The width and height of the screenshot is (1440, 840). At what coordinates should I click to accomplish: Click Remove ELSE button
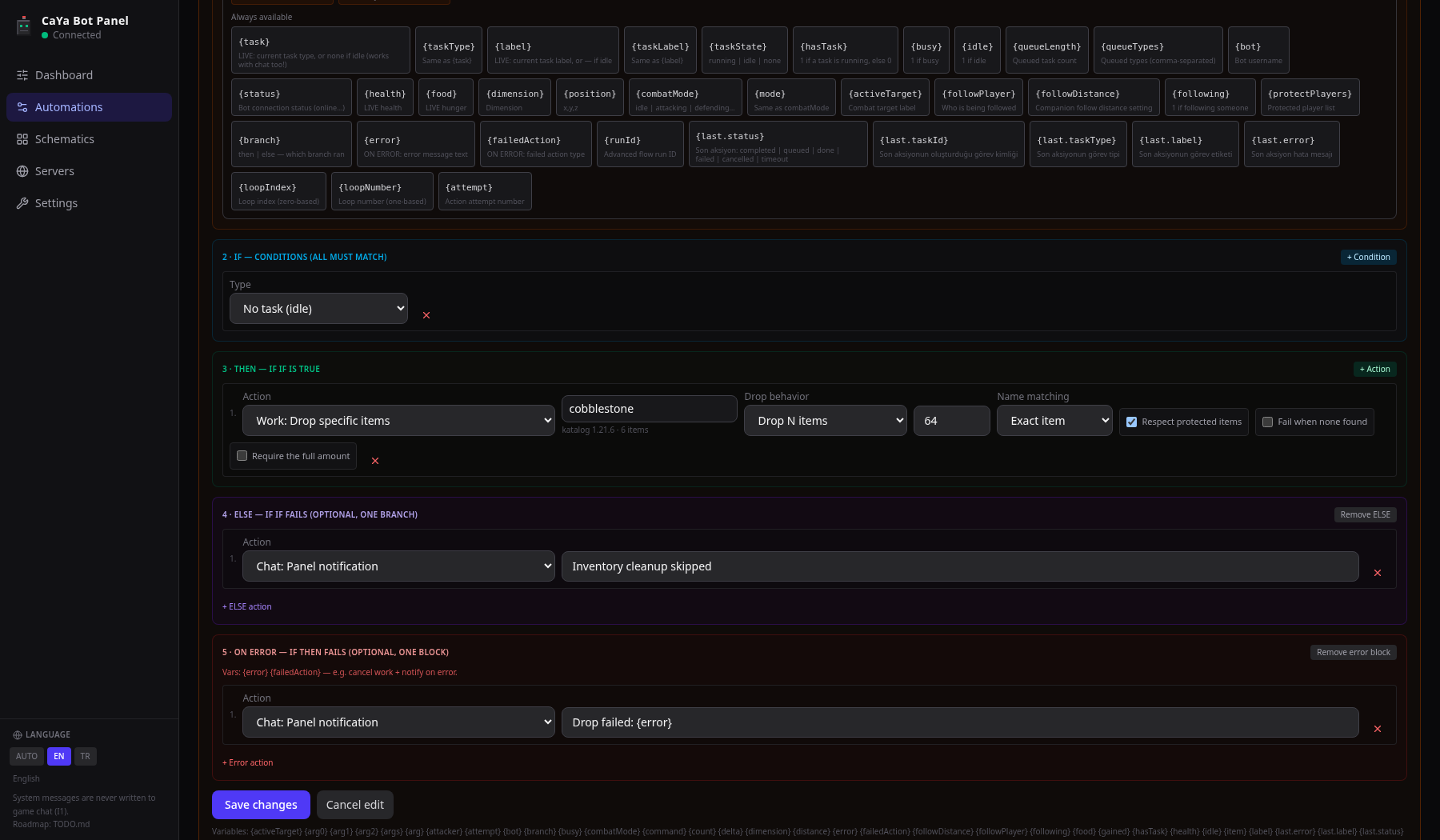[x=1365, y=515]
